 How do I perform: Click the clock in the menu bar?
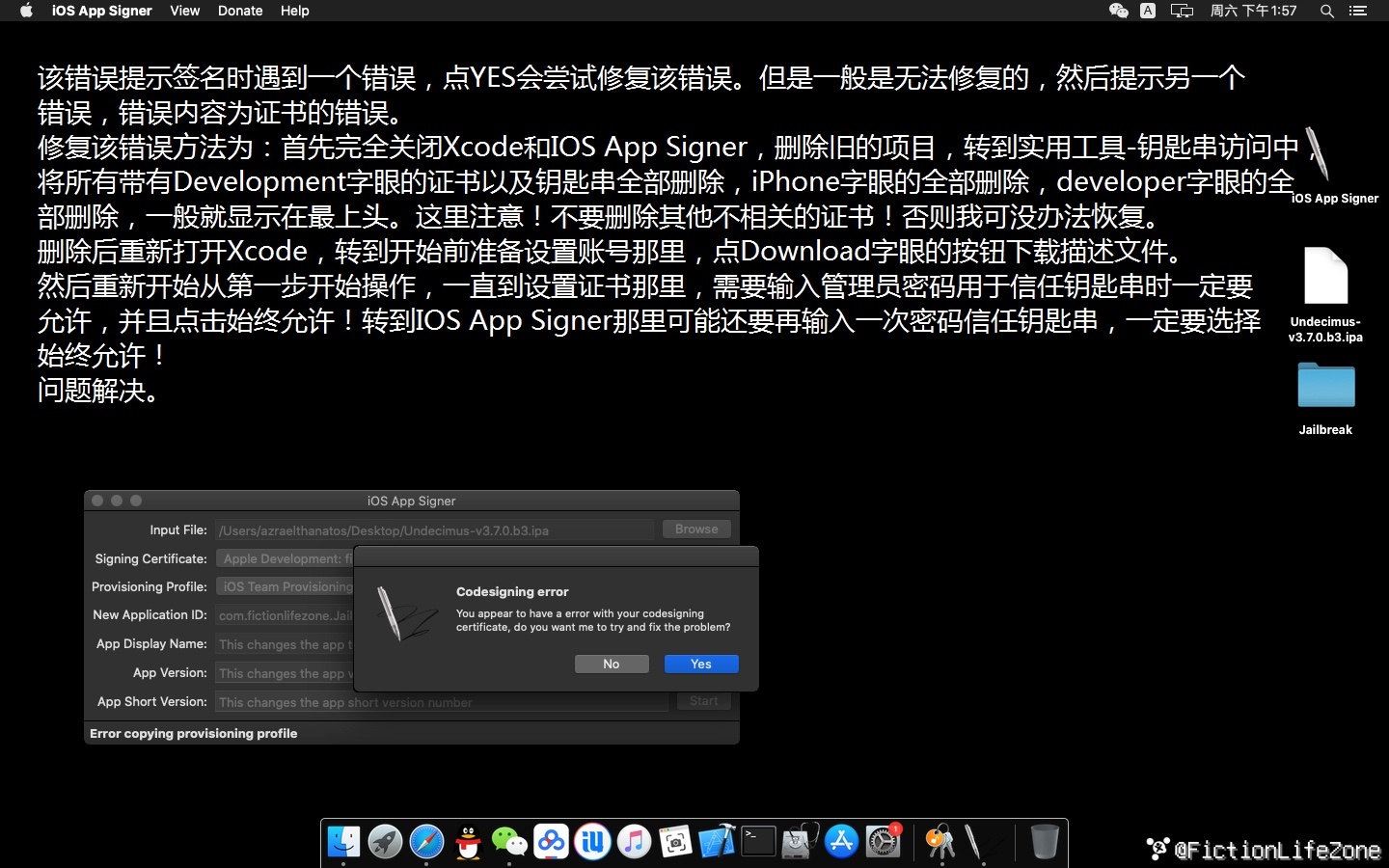(1253, 11)
